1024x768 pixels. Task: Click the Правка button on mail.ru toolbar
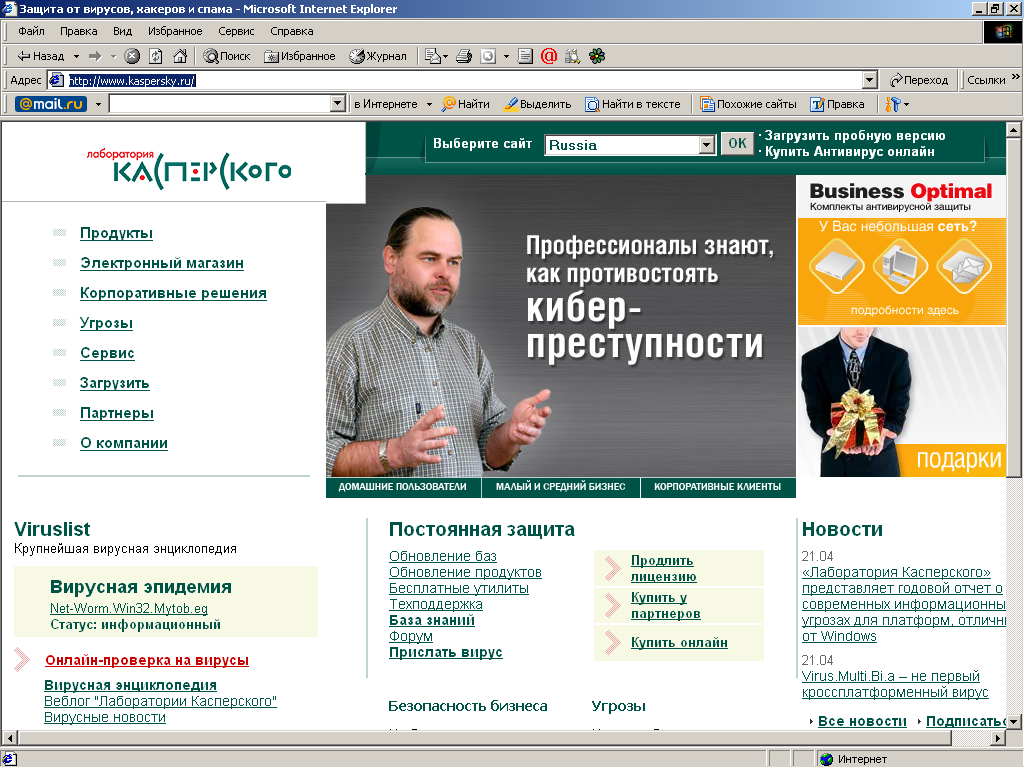837,104
